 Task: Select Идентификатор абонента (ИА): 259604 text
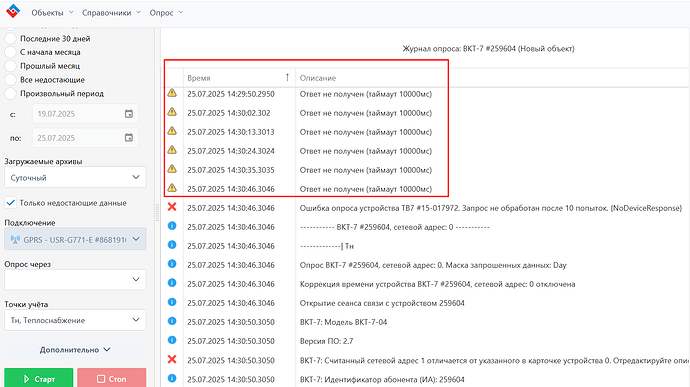382,380
